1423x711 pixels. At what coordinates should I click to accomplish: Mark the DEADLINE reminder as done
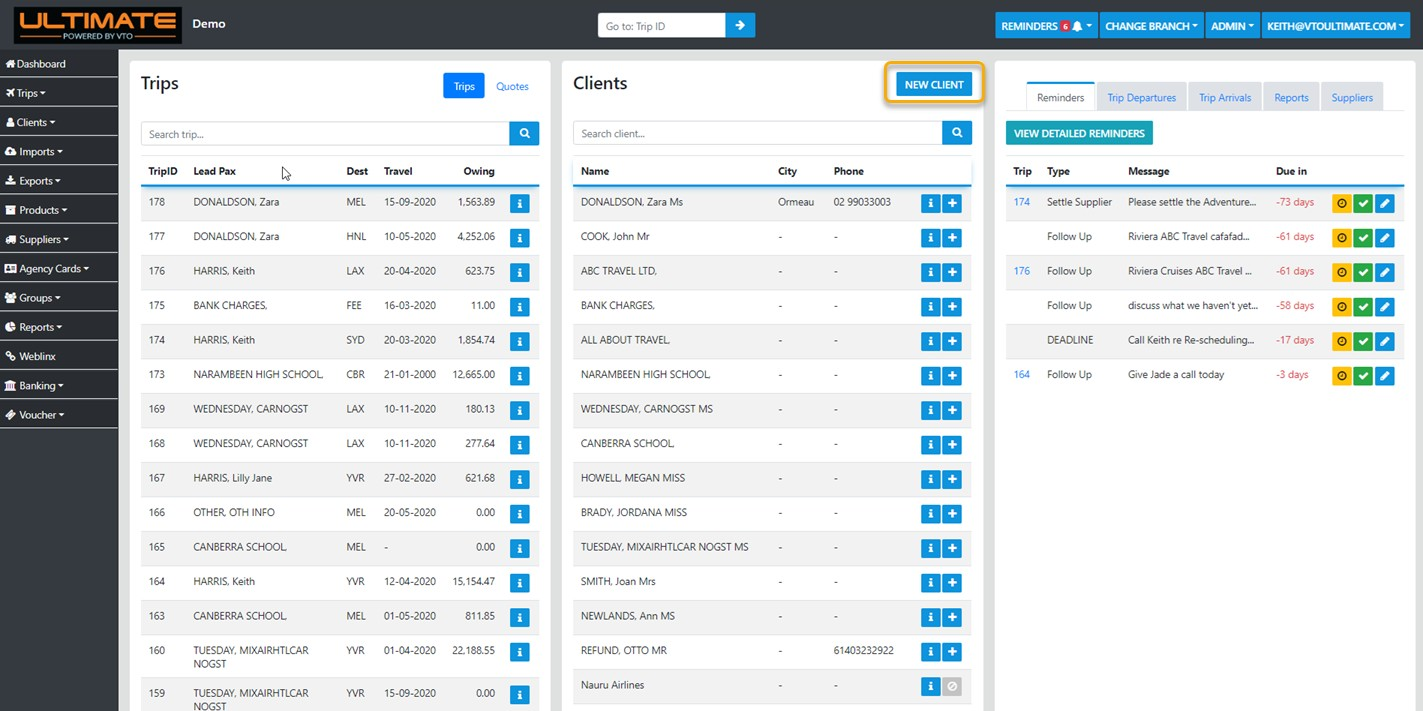tap(1363, 341)
